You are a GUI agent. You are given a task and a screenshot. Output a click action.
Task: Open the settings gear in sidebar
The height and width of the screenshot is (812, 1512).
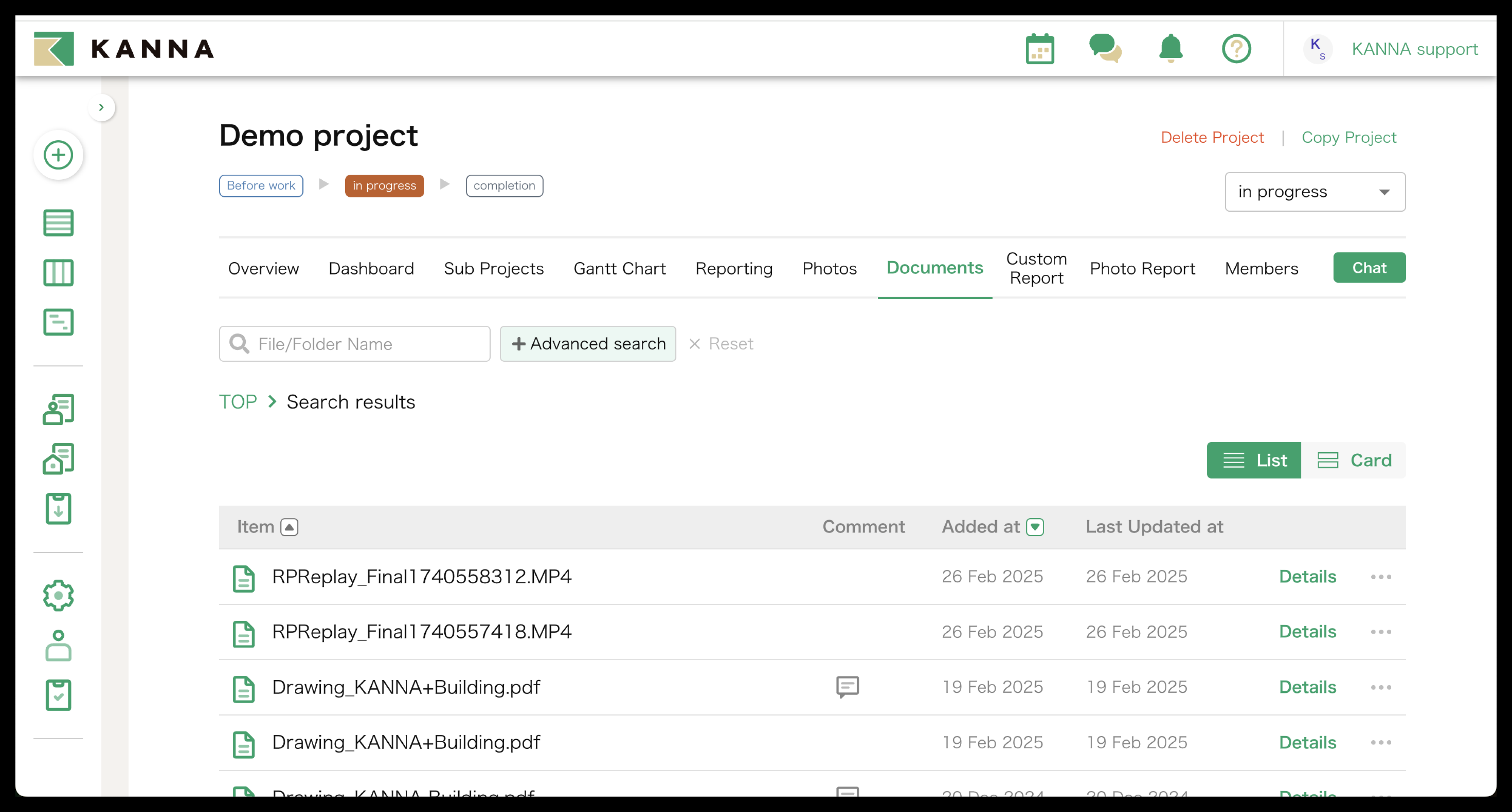tap(58, 596)
